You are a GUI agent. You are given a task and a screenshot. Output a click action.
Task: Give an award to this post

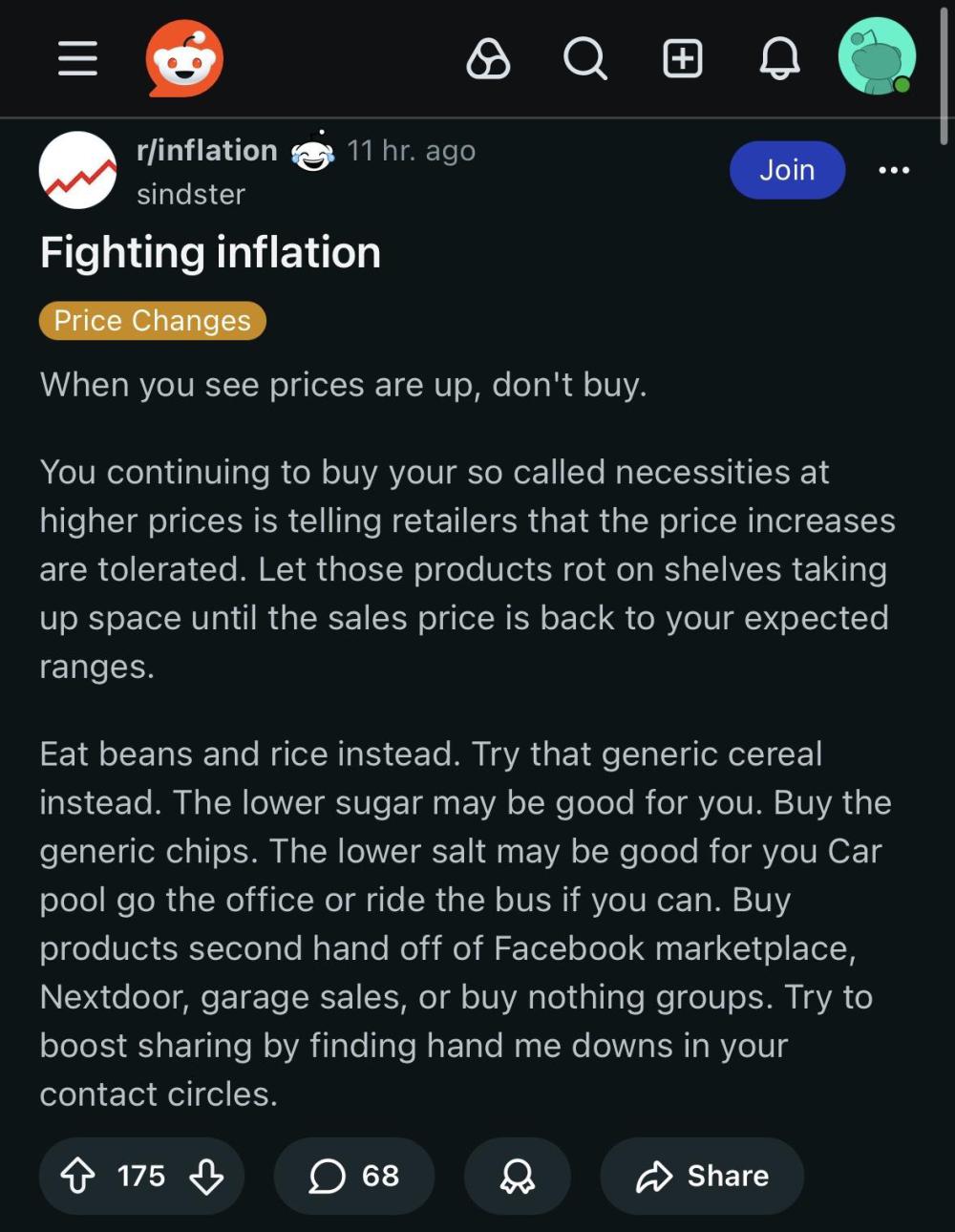tap(518, 1176)
